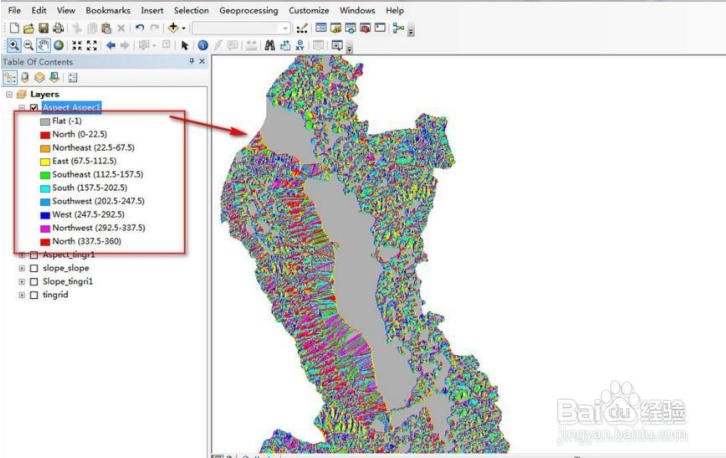Save the map with the floppy icon
Screen dimensions: 726x458
tap(43, 28)
